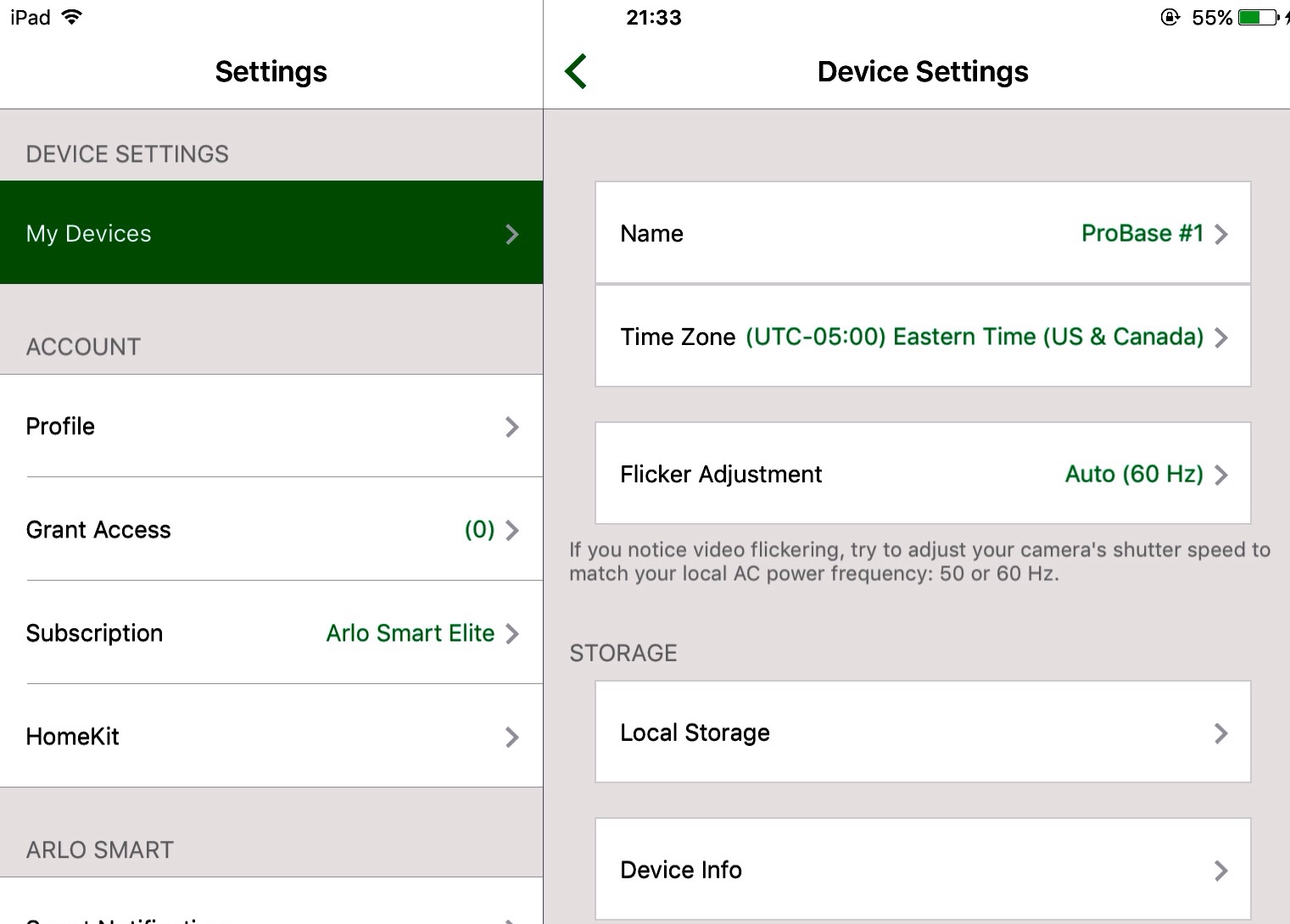Tap the 21:33 clock in status bar
Image resolution: width=1290 pixels, height=924 pixels.
(x=653, y=17)
